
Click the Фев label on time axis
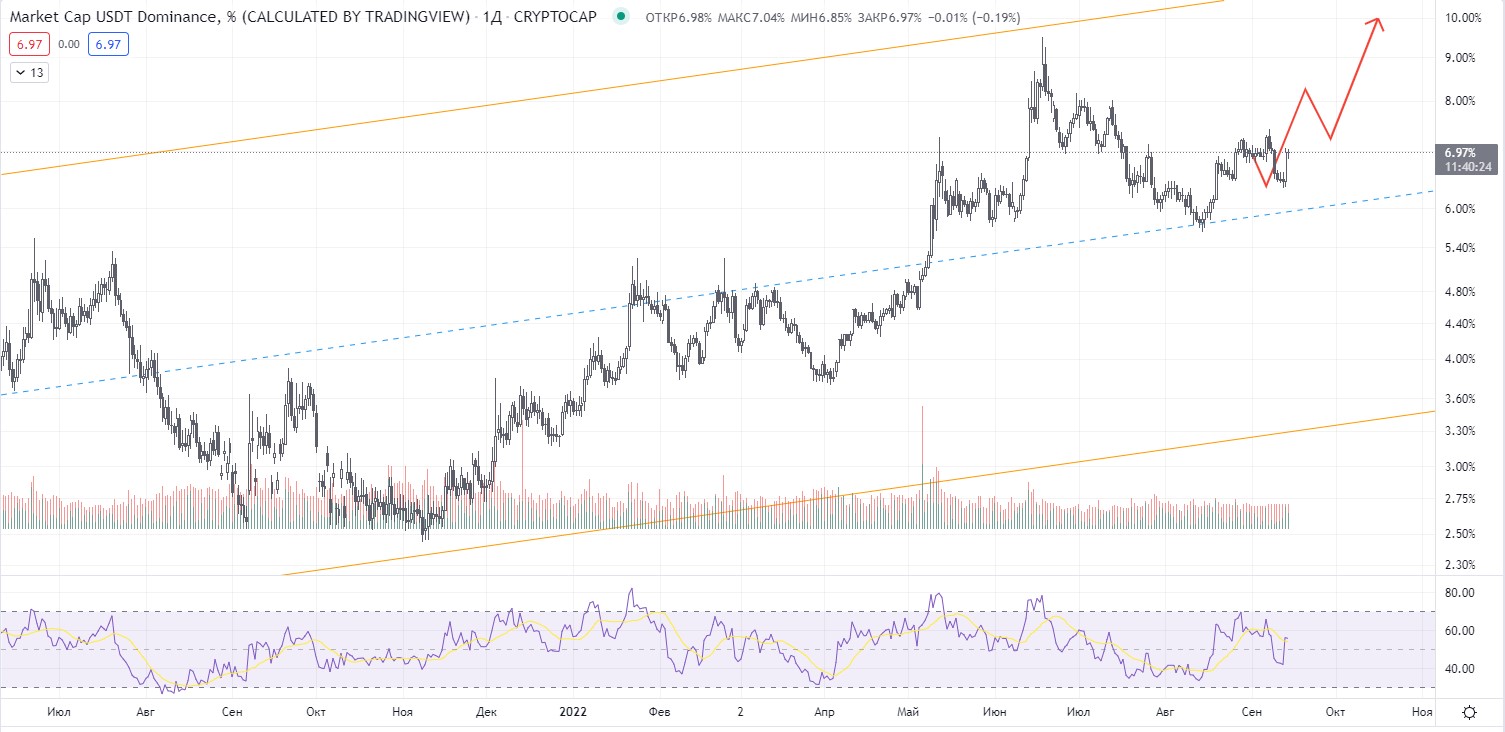click(659, 712)
